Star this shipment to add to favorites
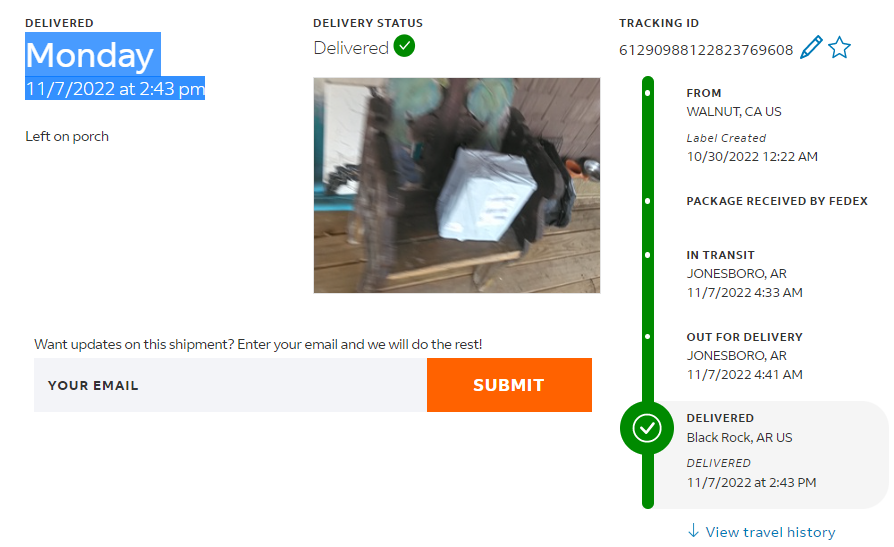The width and height of the screenshot is (894, 547). [x=839, y=47]
